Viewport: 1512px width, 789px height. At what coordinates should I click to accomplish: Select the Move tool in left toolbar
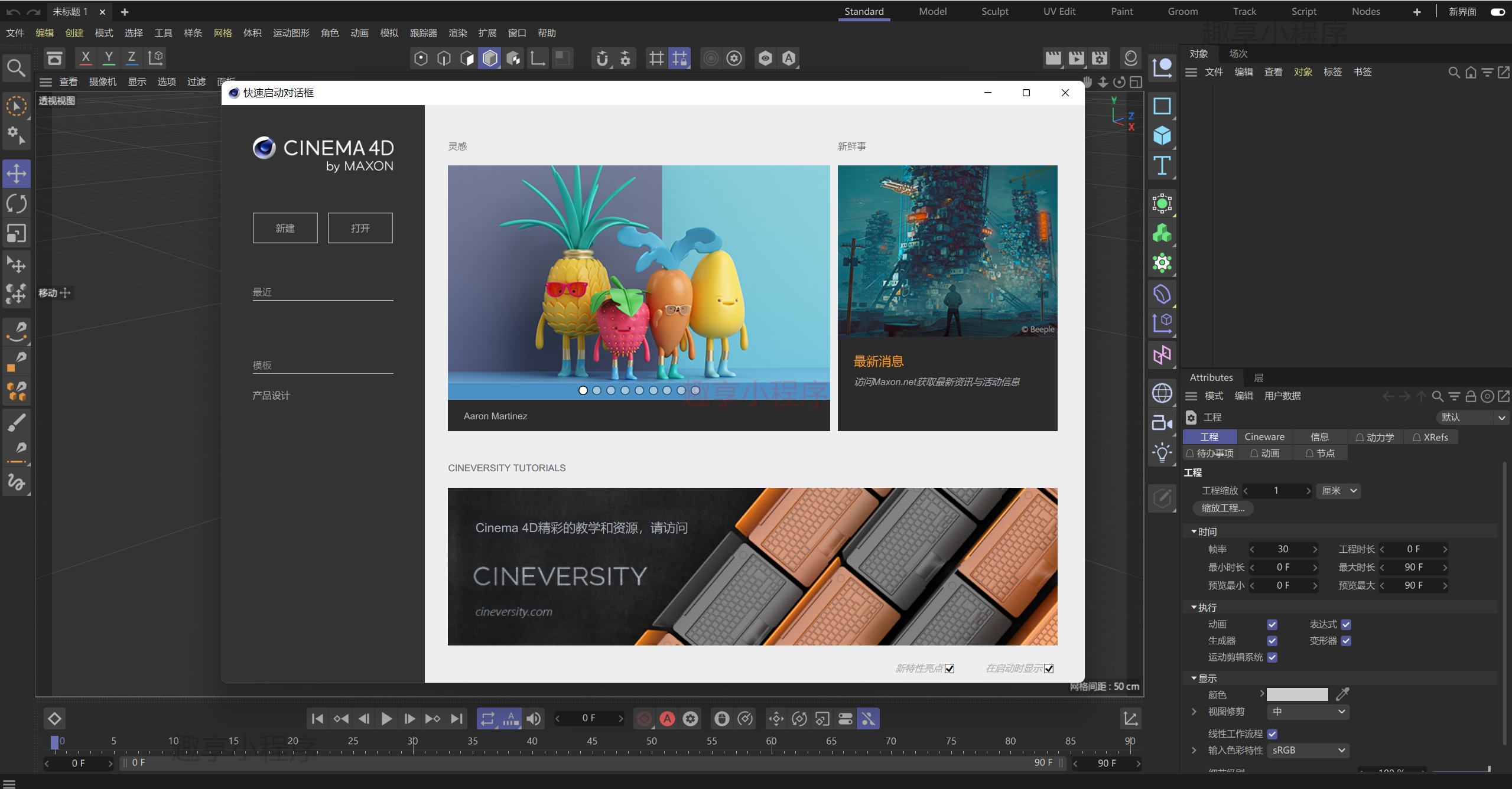coord(17,174)
